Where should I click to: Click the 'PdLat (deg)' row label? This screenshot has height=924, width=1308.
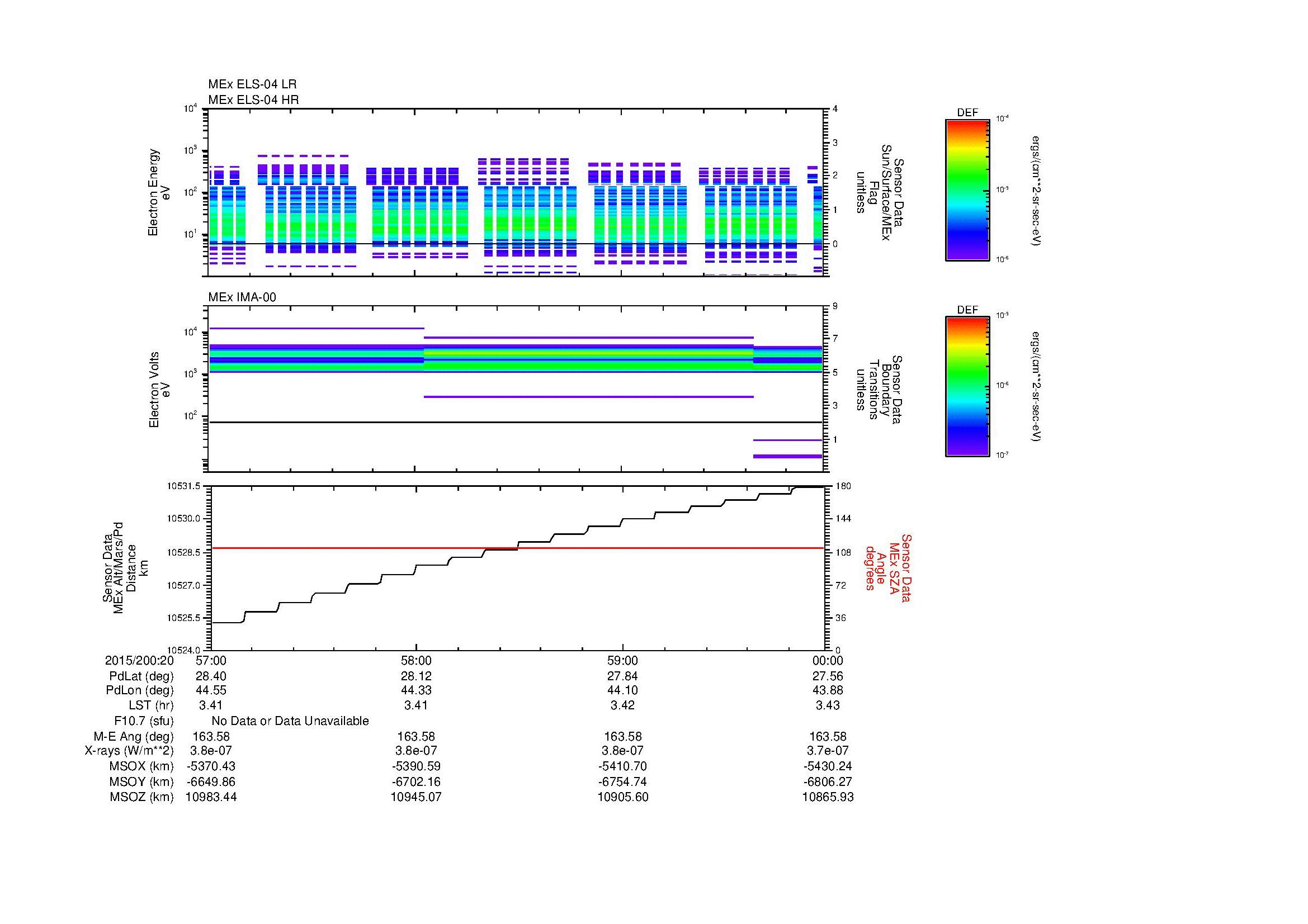[141, 676]
